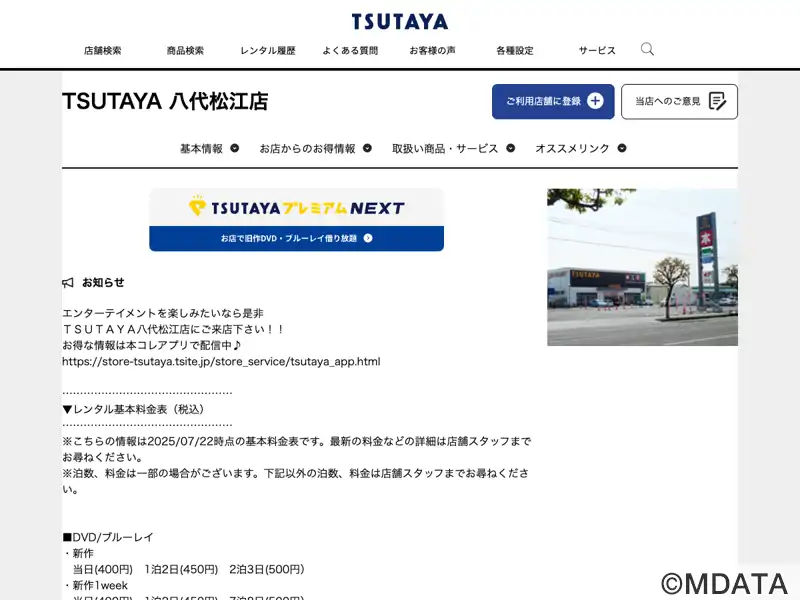Screen dimensions: 800x600
Task: Open TSUTAYA プレミアム NEXT banner
Action: (x=296, y=220)
